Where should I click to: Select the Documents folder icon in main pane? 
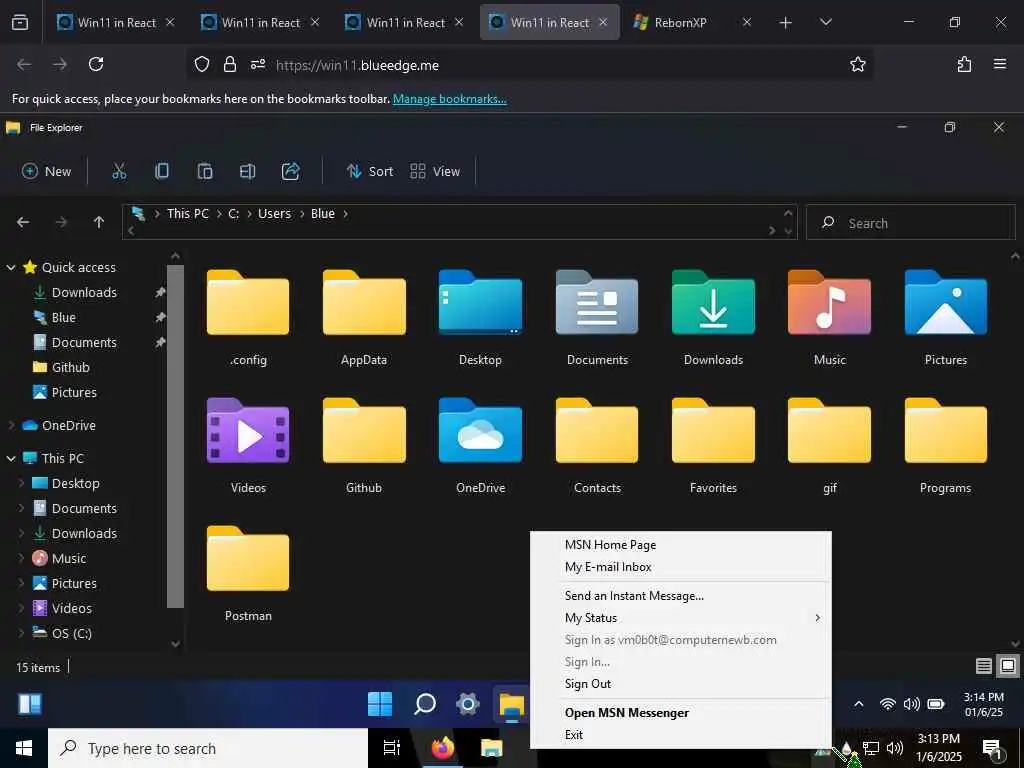(x=597, y=318)
